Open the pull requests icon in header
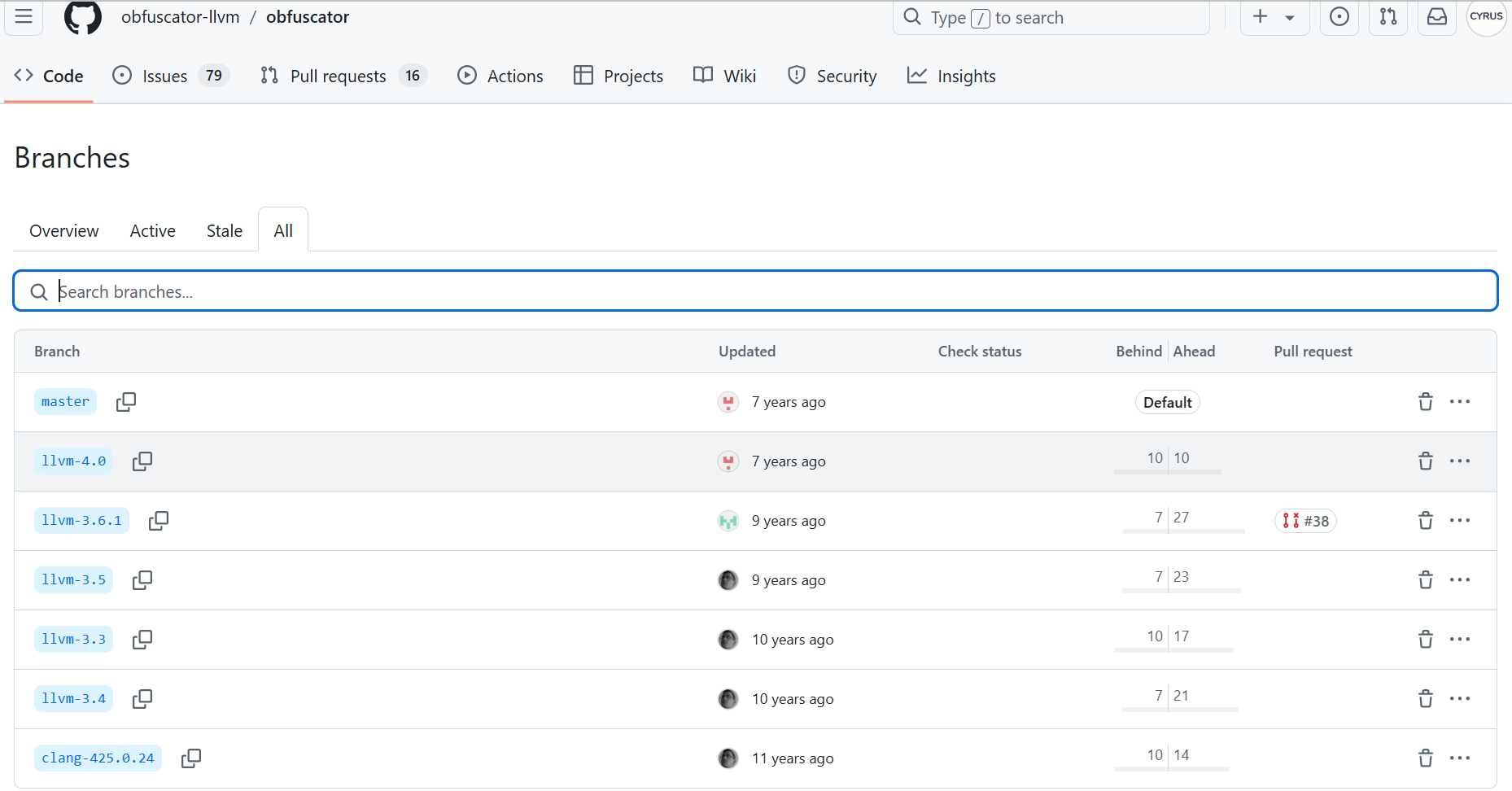Image resolution: width=1512 pixels, height=791 pixels. 1388,16
